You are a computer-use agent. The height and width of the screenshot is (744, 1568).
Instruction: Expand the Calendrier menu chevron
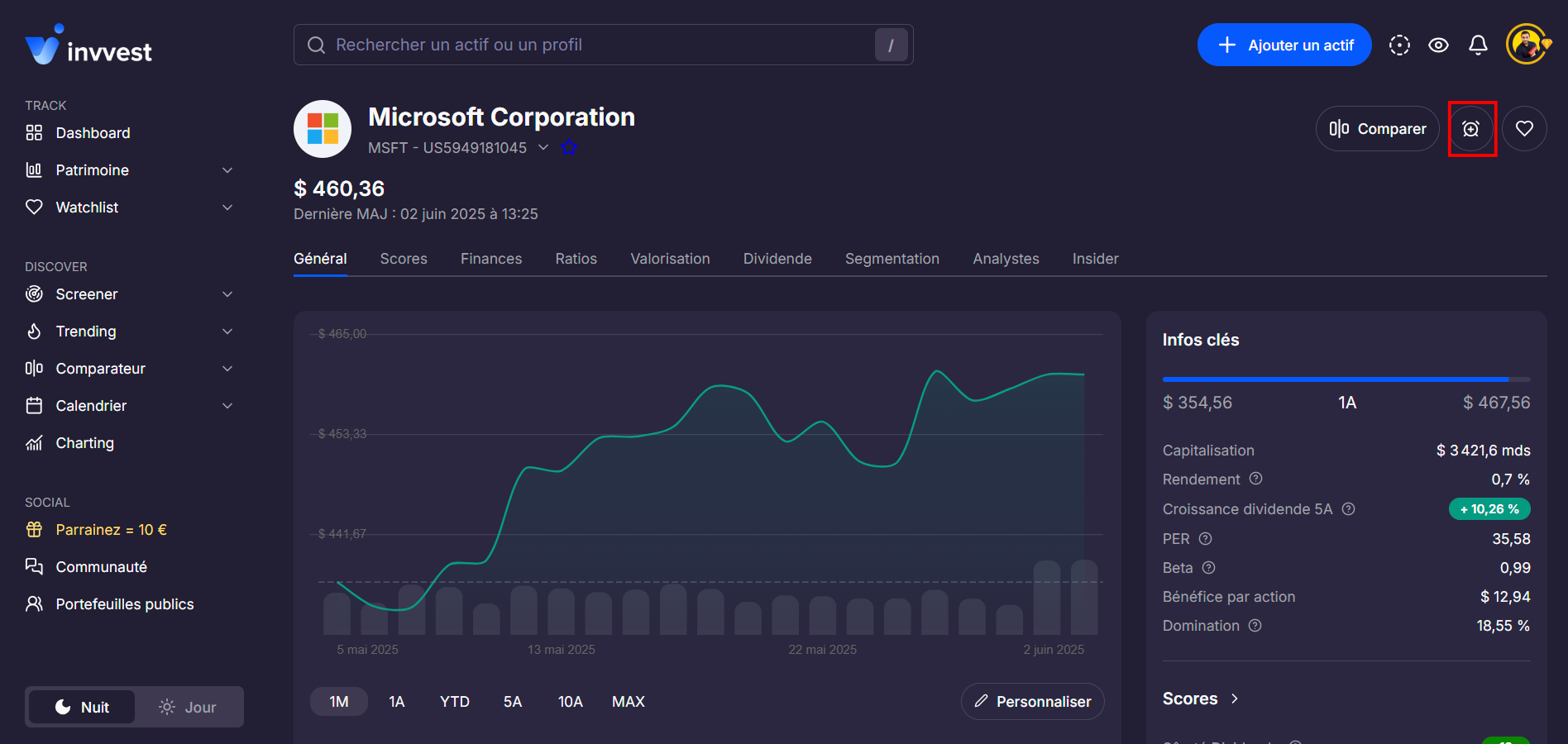click(227, 406)
